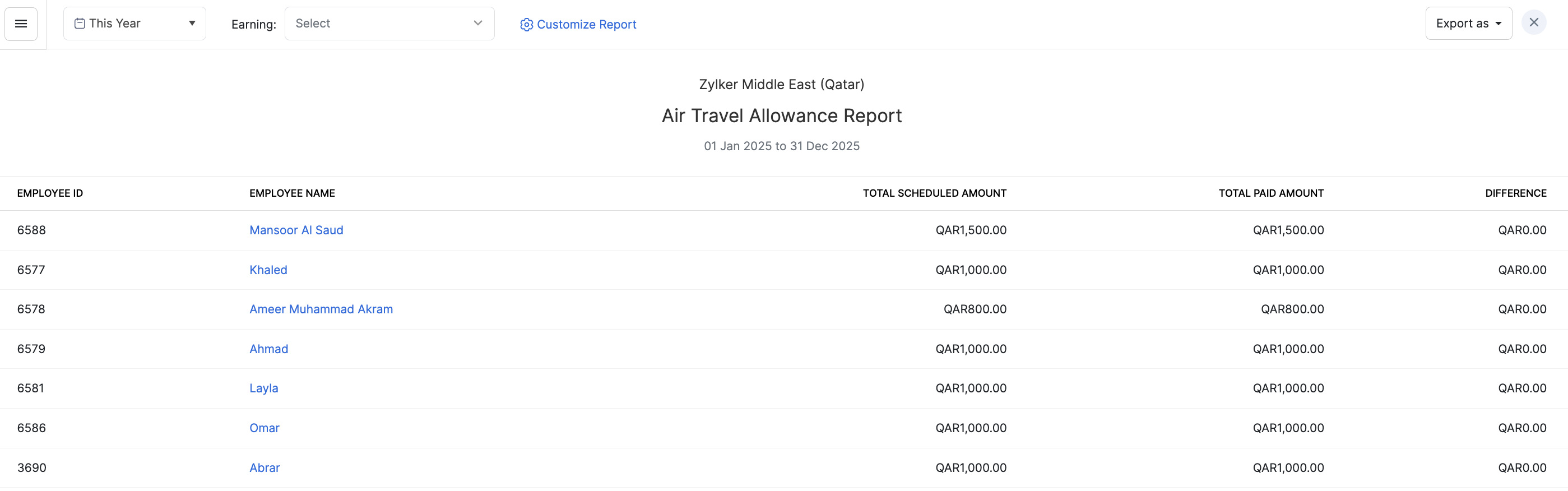Sort by the TOTAL PAID AMOUNT column
Image resolution: width=1568 pixels, height=491 pixels.
(1271, 193)
